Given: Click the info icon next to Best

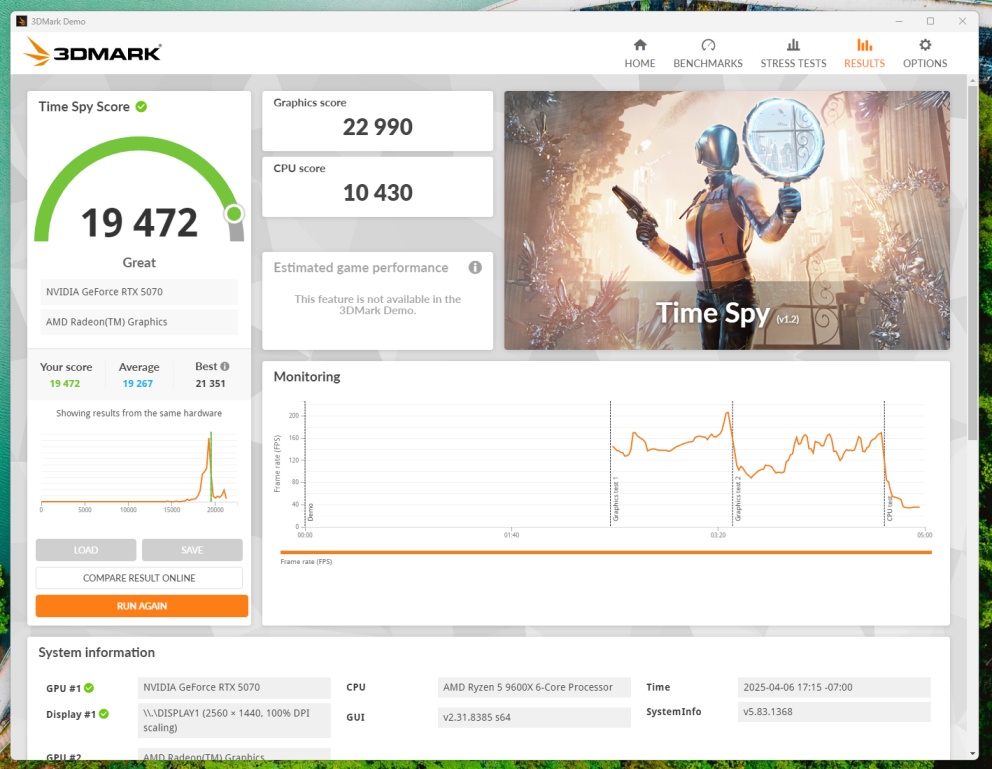Looking at the screenshot, I should 225,367.
